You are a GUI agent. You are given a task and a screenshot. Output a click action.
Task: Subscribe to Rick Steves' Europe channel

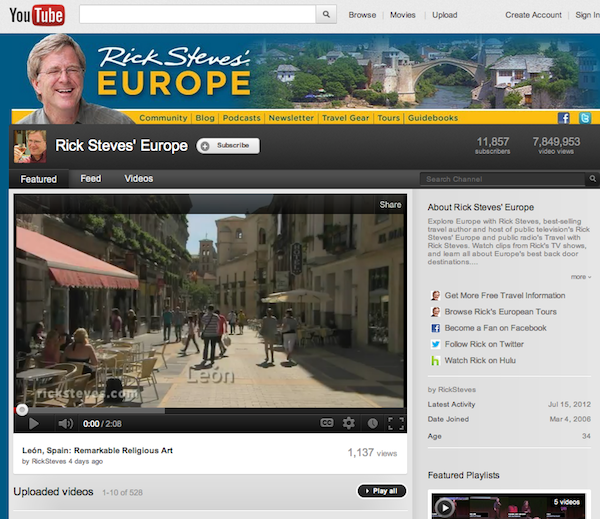pos(228,146)
